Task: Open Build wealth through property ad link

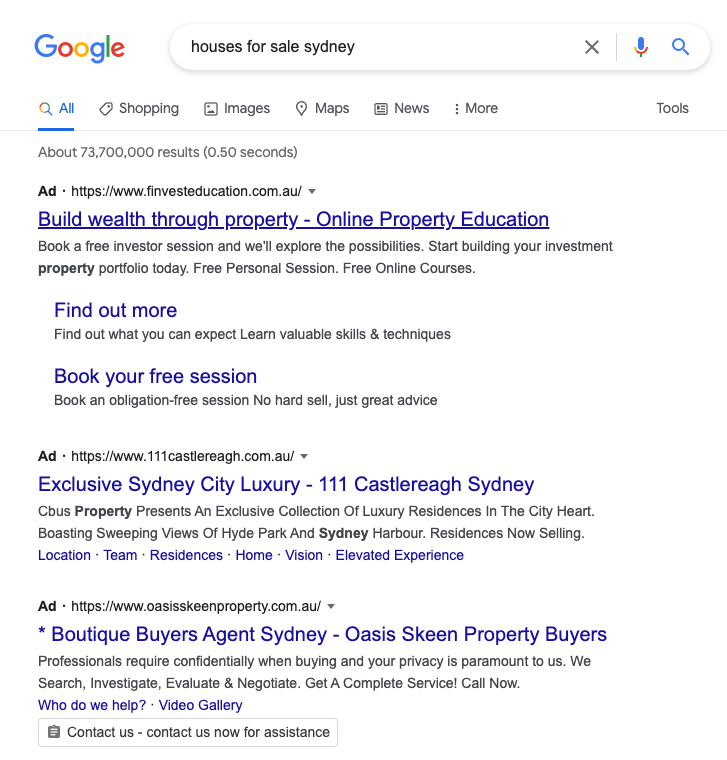Action: (x=294, y=219)
